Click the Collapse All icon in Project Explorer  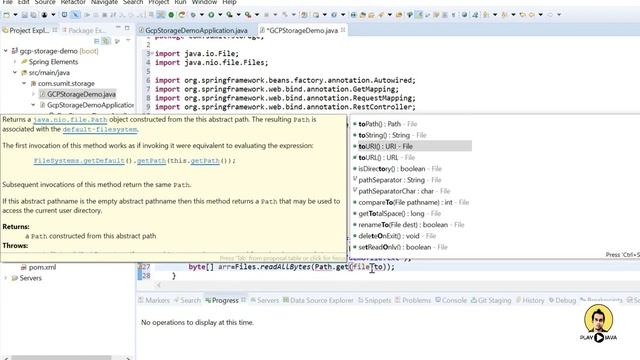(97, 41)
